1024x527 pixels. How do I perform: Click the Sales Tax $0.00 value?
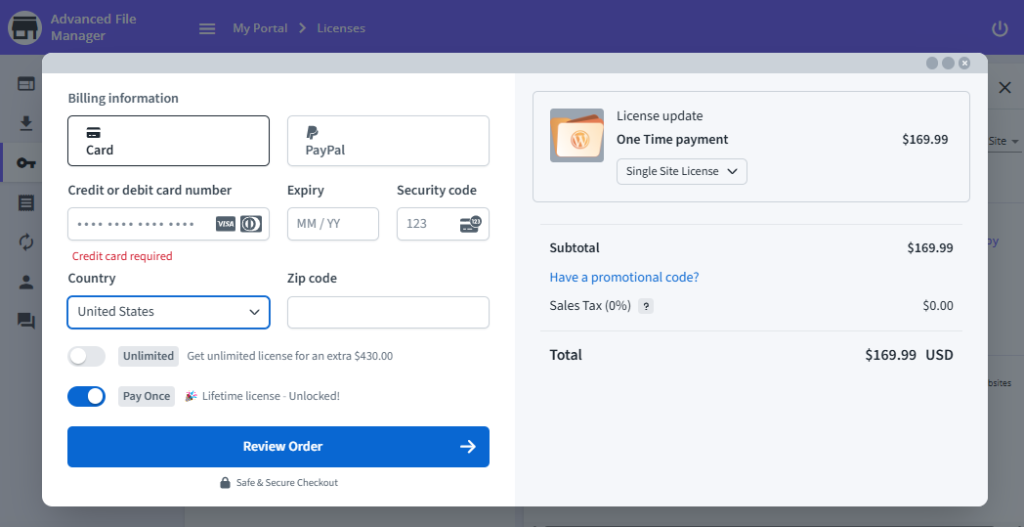(938, 306)
